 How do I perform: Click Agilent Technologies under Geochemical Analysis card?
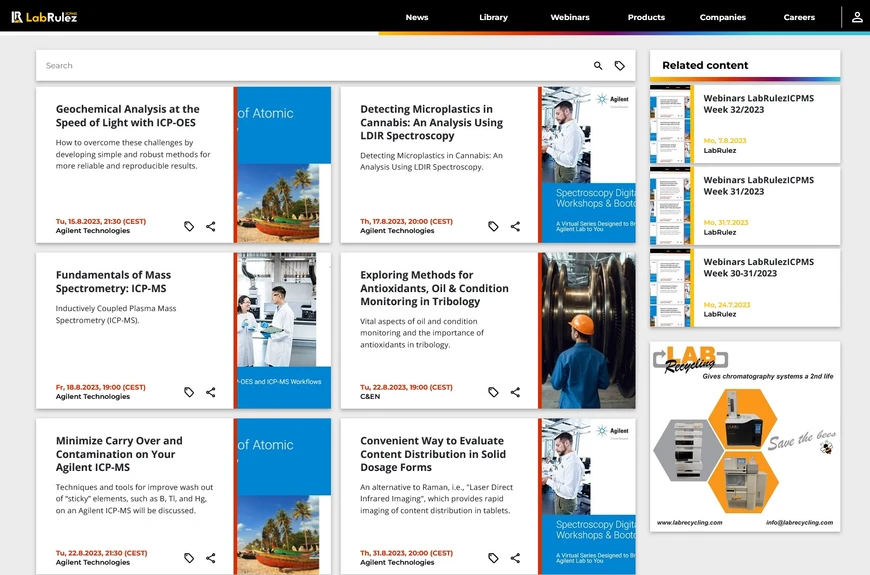pos(93,230)
